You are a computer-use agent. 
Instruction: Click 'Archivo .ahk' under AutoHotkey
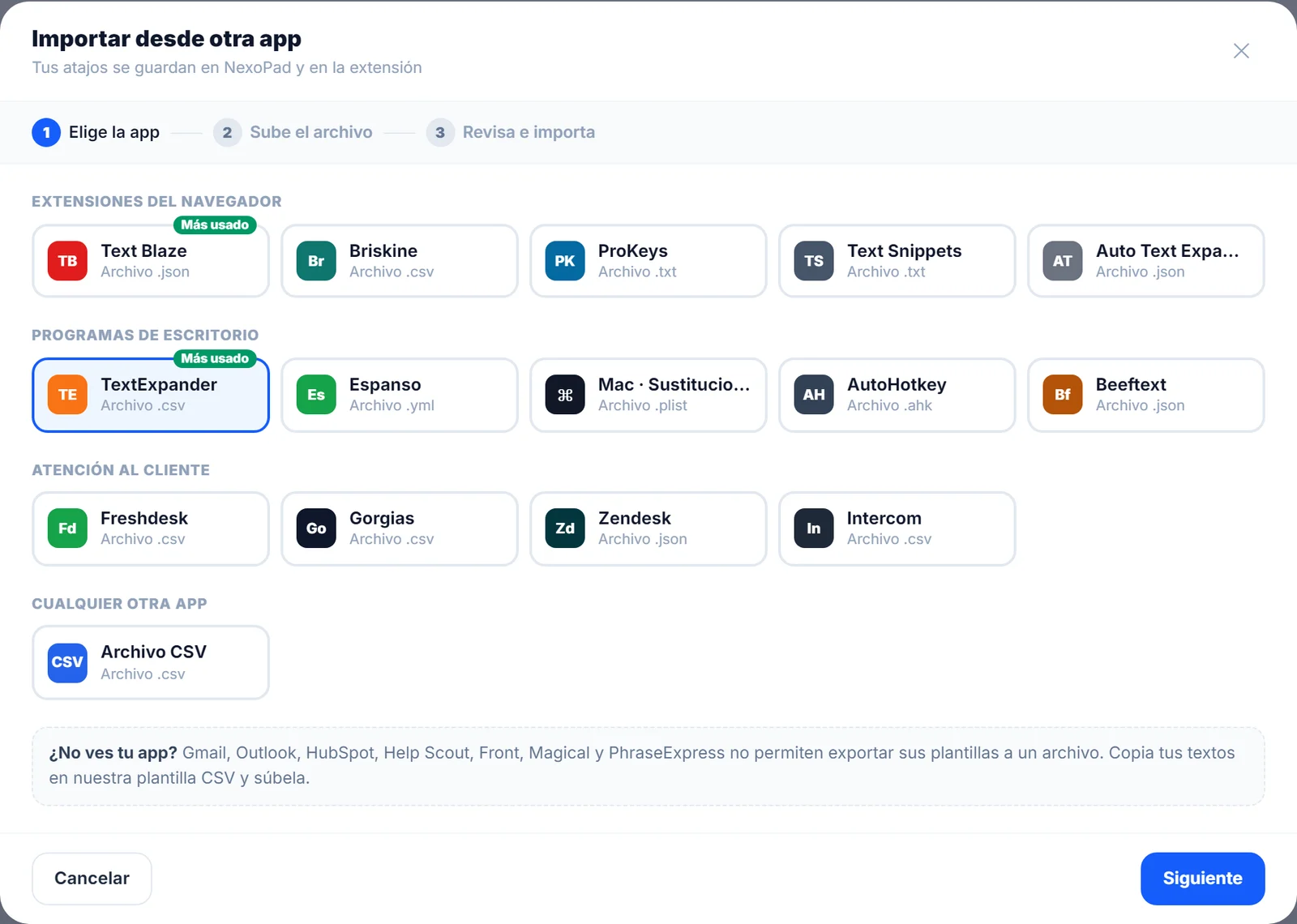889,405
